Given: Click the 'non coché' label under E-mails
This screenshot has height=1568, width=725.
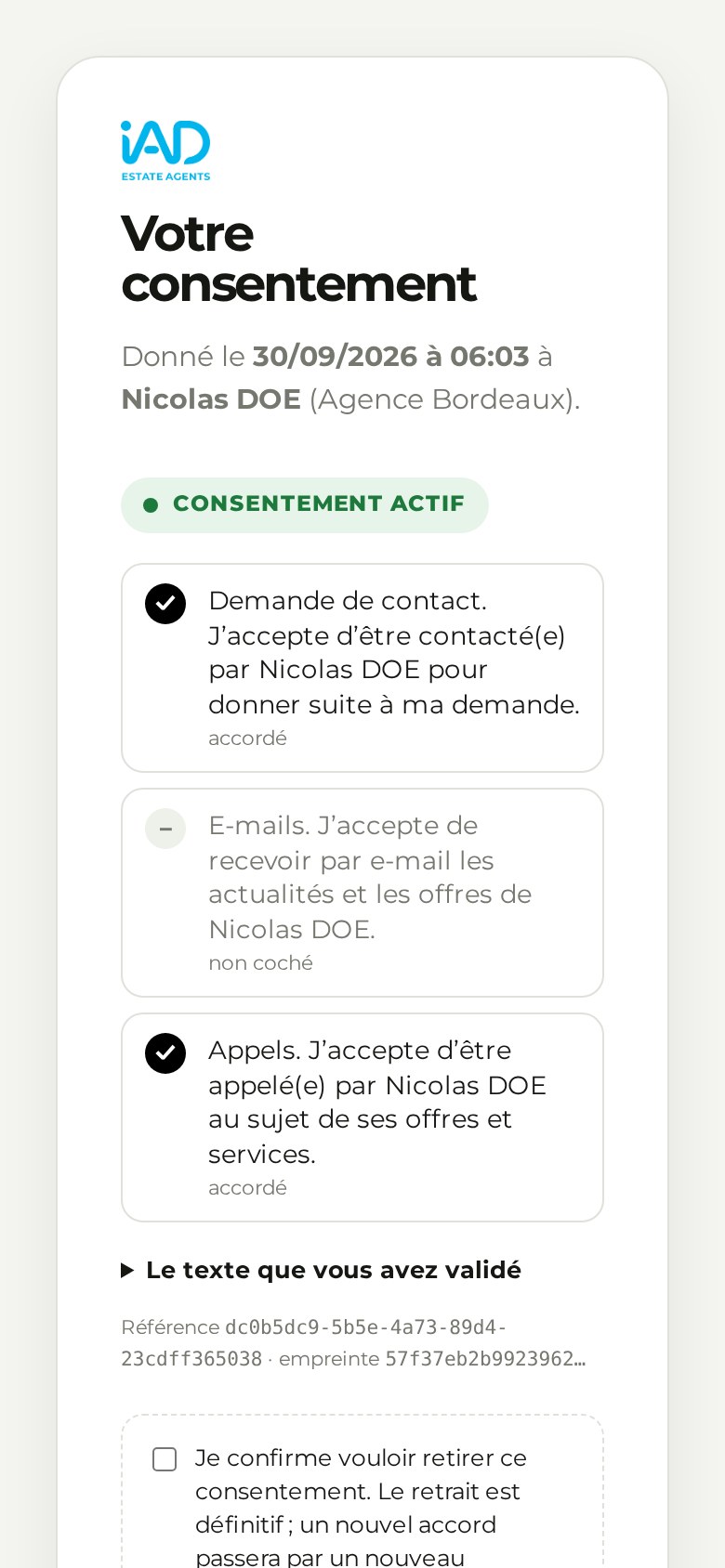Looking at the screenshot, I should (x=260, y=963).
